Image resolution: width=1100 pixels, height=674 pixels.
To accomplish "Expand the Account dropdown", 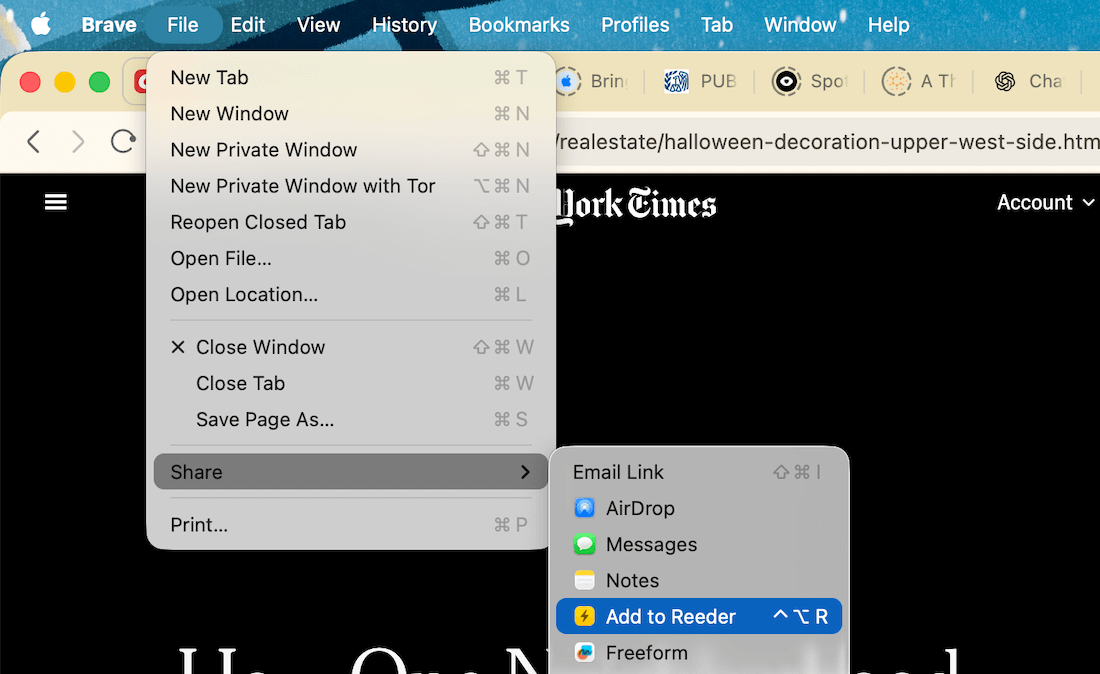I will [1045, 203].
